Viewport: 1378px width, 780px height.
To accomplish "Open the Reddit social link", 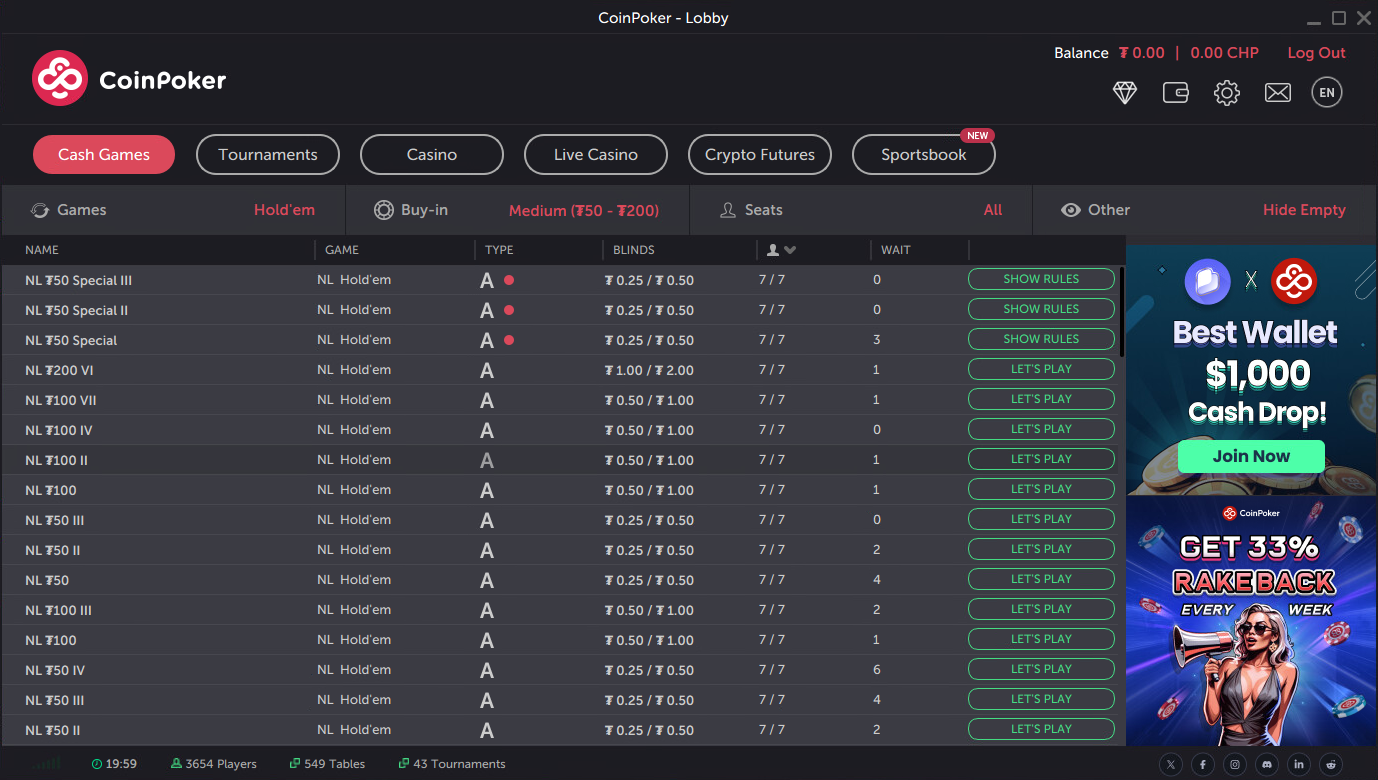I will click(x=1331, y=764).
